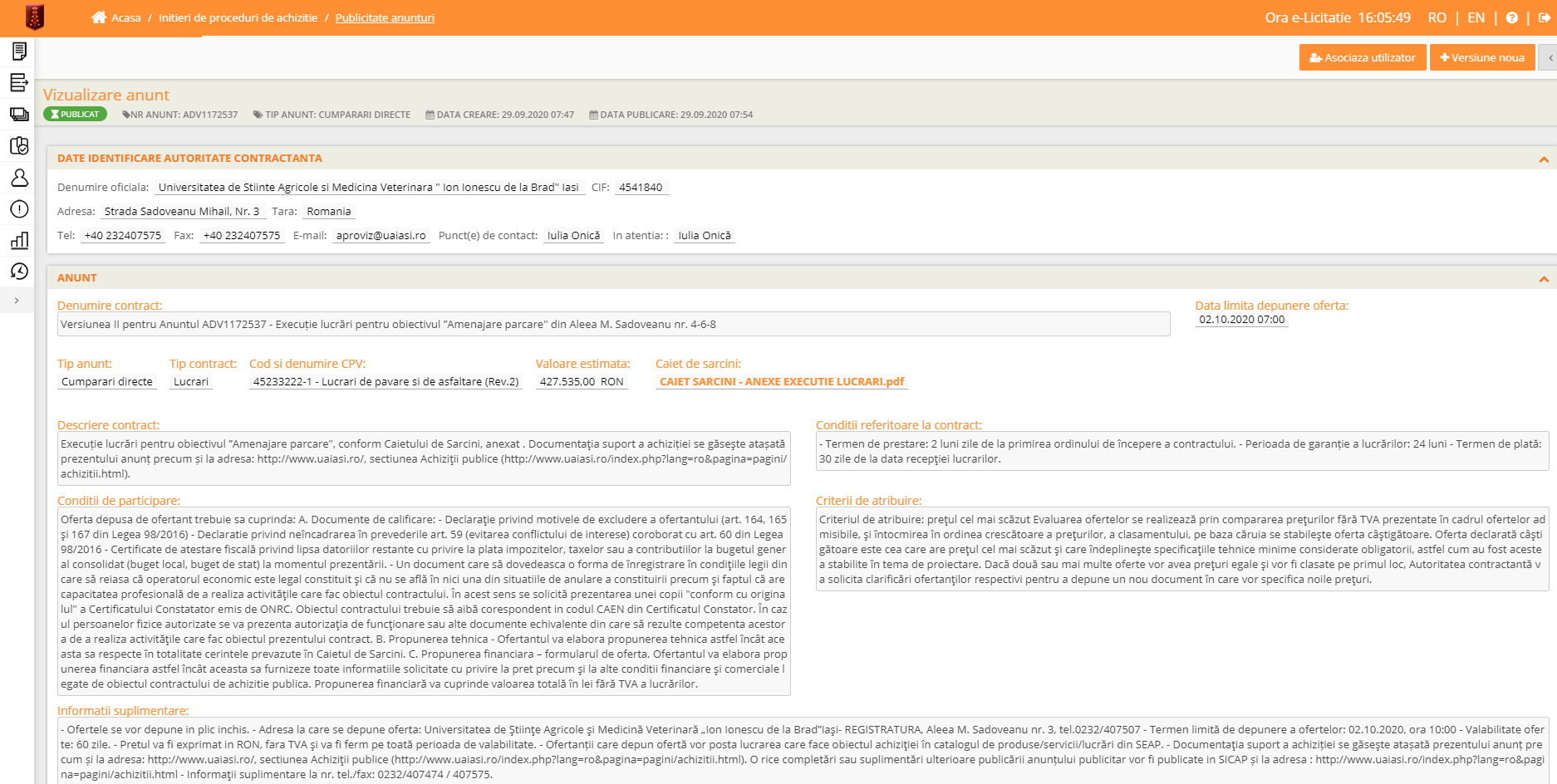Screen dimensions: 1557x784
Task: Open the bar chart statistics icon
Action: [x=19, y=241]
